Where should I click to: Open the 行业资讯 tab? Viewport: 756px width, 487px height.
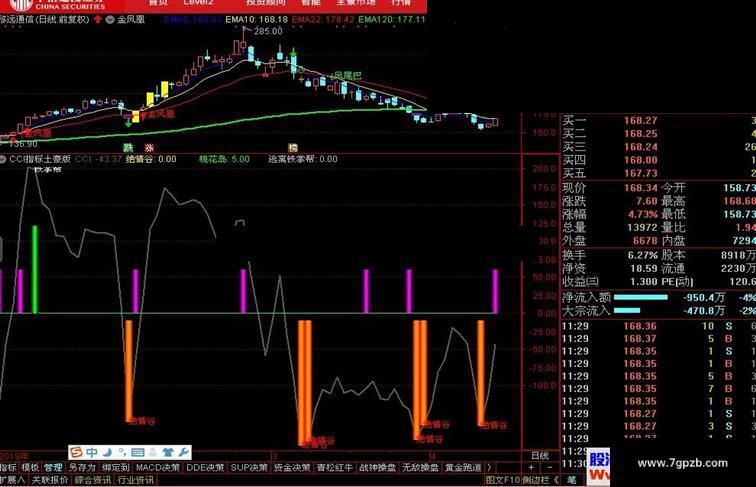136,480
